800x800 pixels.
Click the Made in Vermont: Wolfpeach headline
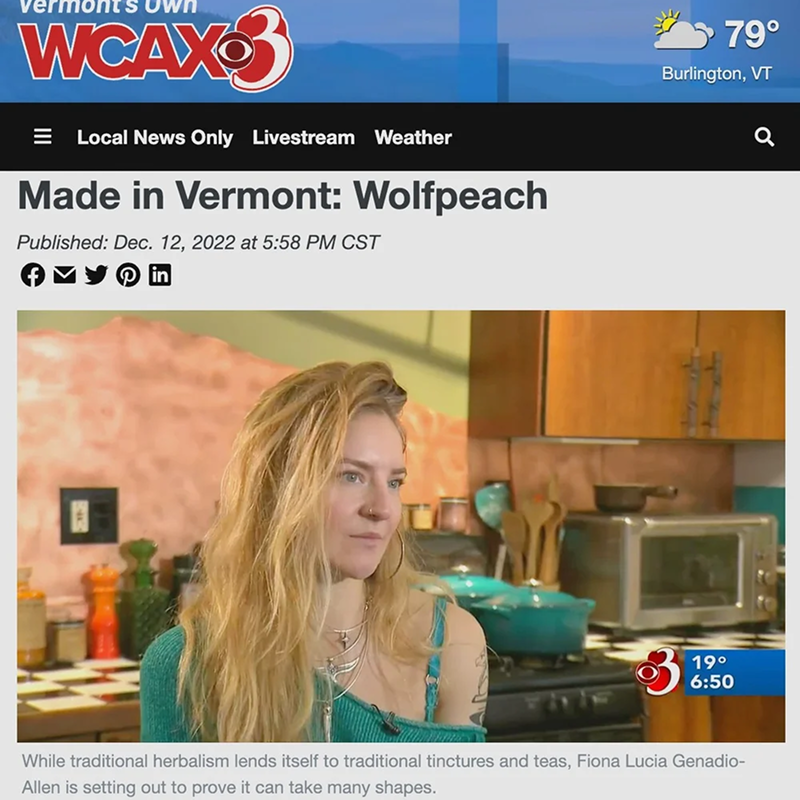point(283,195)
